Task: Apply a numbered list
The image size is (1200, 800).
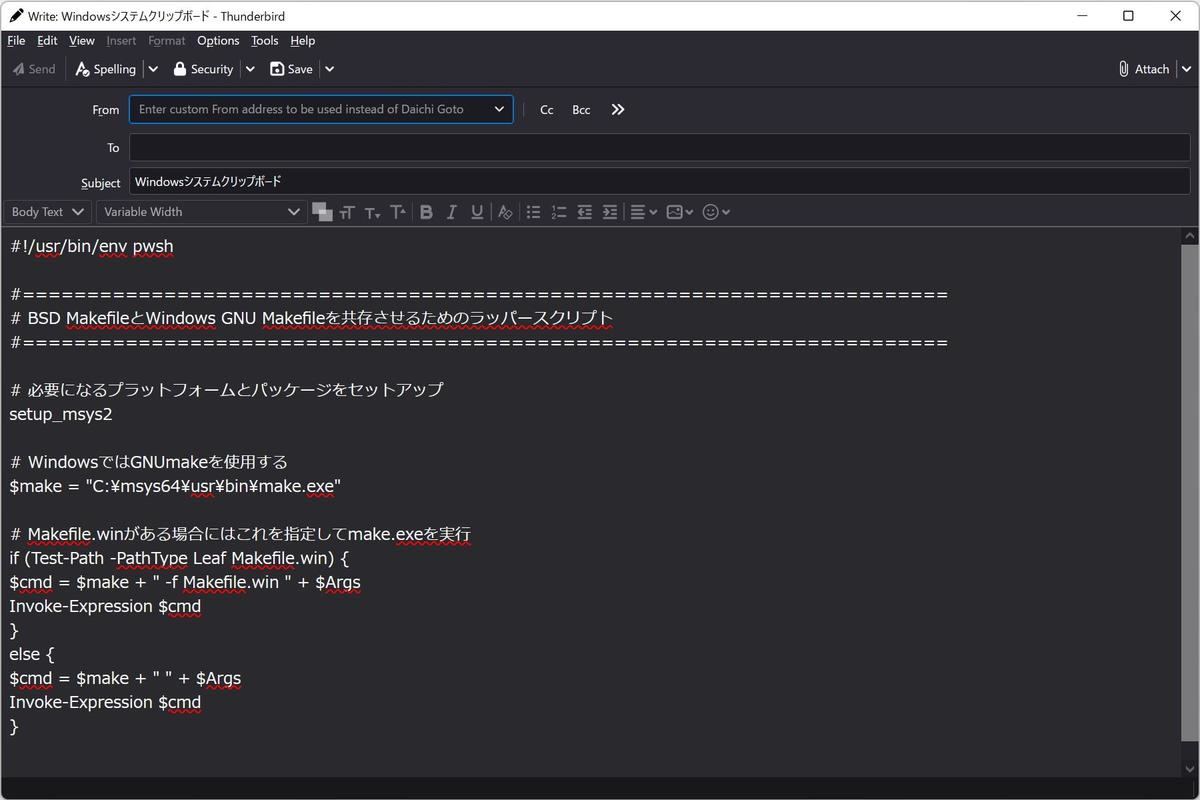Action: 559,212
